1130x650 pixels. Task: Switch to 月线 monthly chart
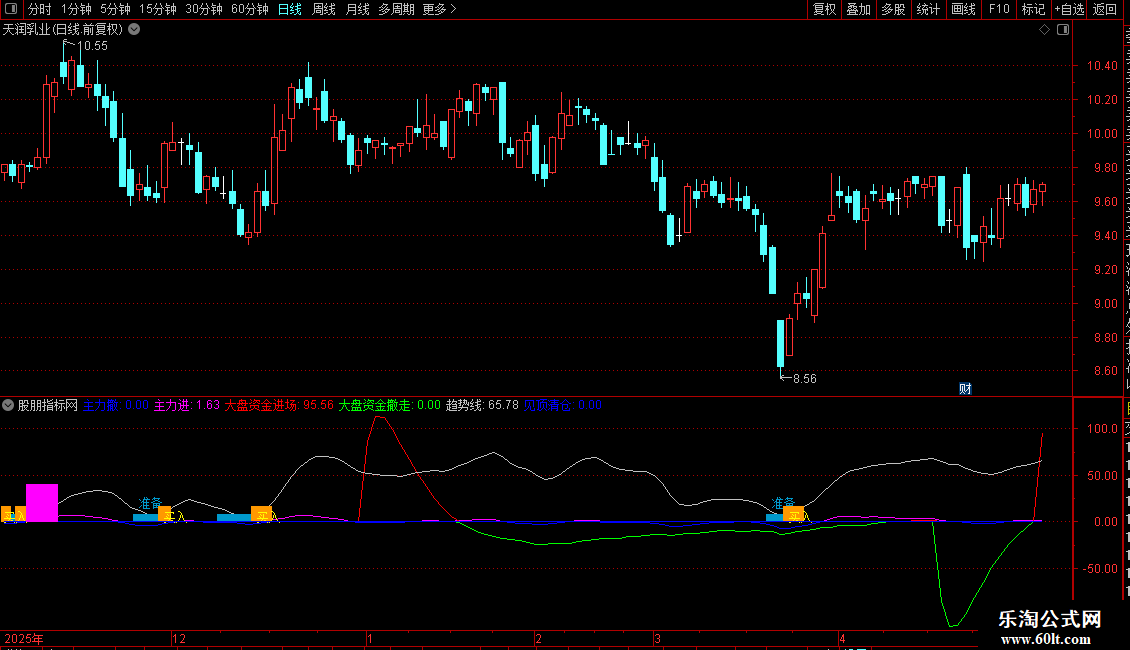[x=357, y=9]
